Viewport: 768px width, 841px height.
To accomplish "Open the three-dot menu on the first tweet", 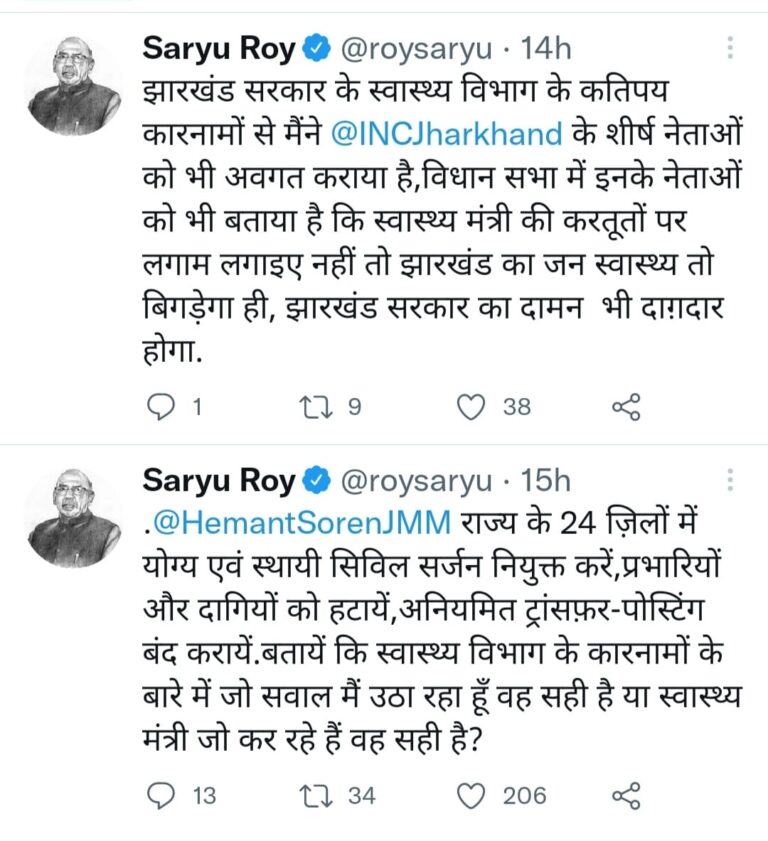I will 731,47.
